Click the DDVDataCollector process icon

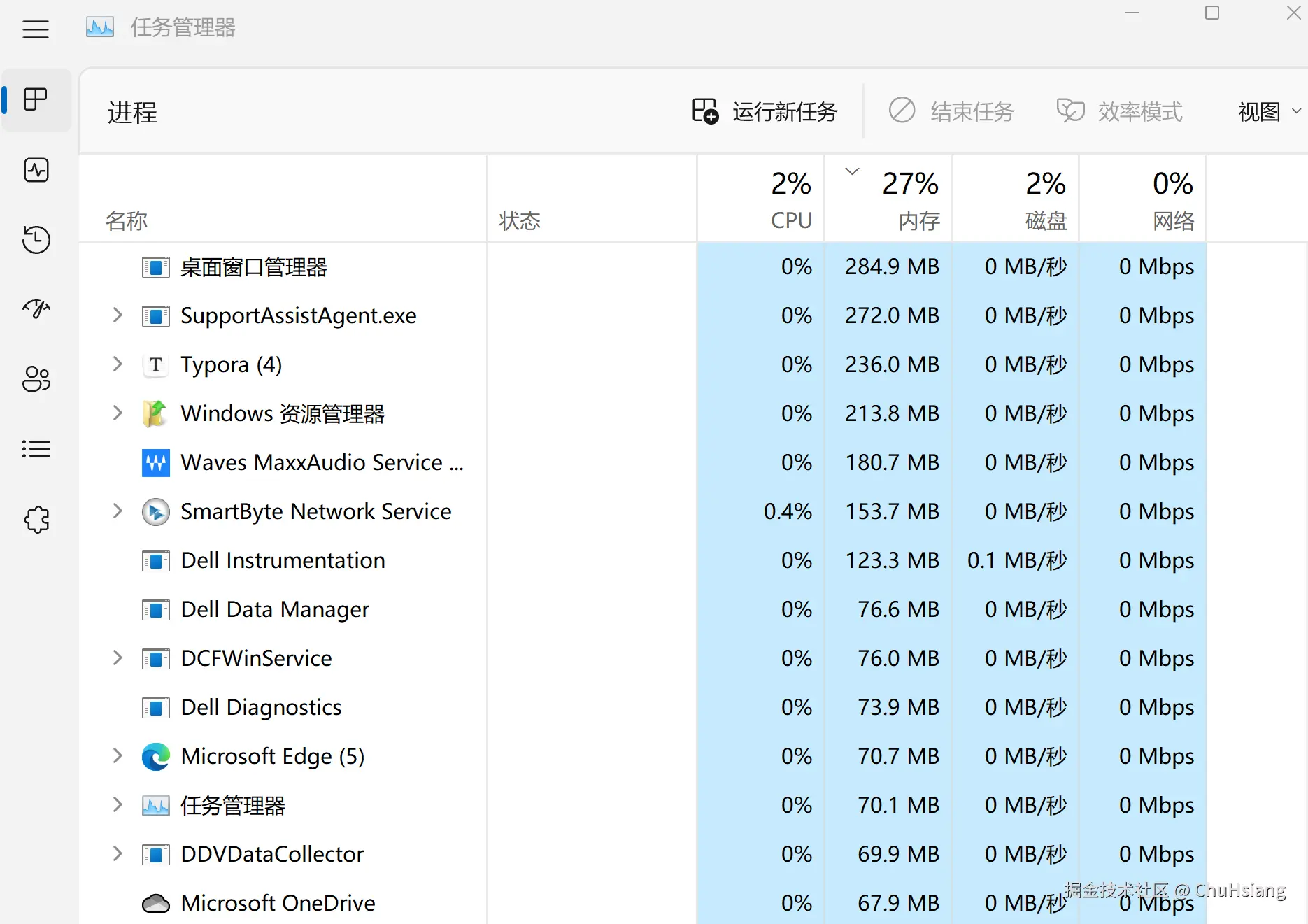pos(155,855)
